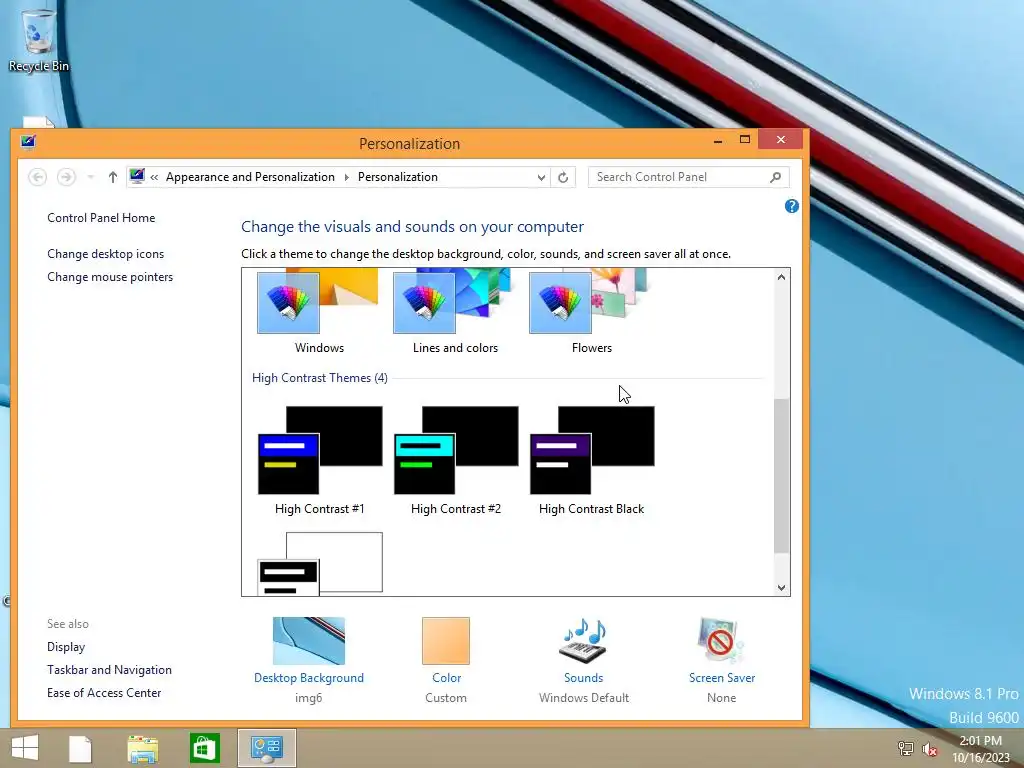Screen dimensions: 1024x768
Task: Open the window Color swatch
Action: point(446,641)
